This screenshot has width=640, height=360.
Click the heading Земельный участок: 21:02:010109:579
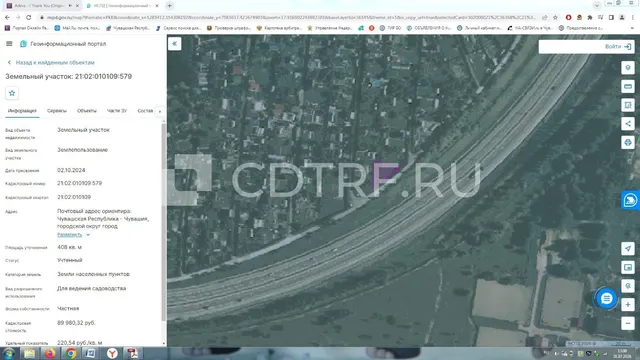(x=69, y=76)
